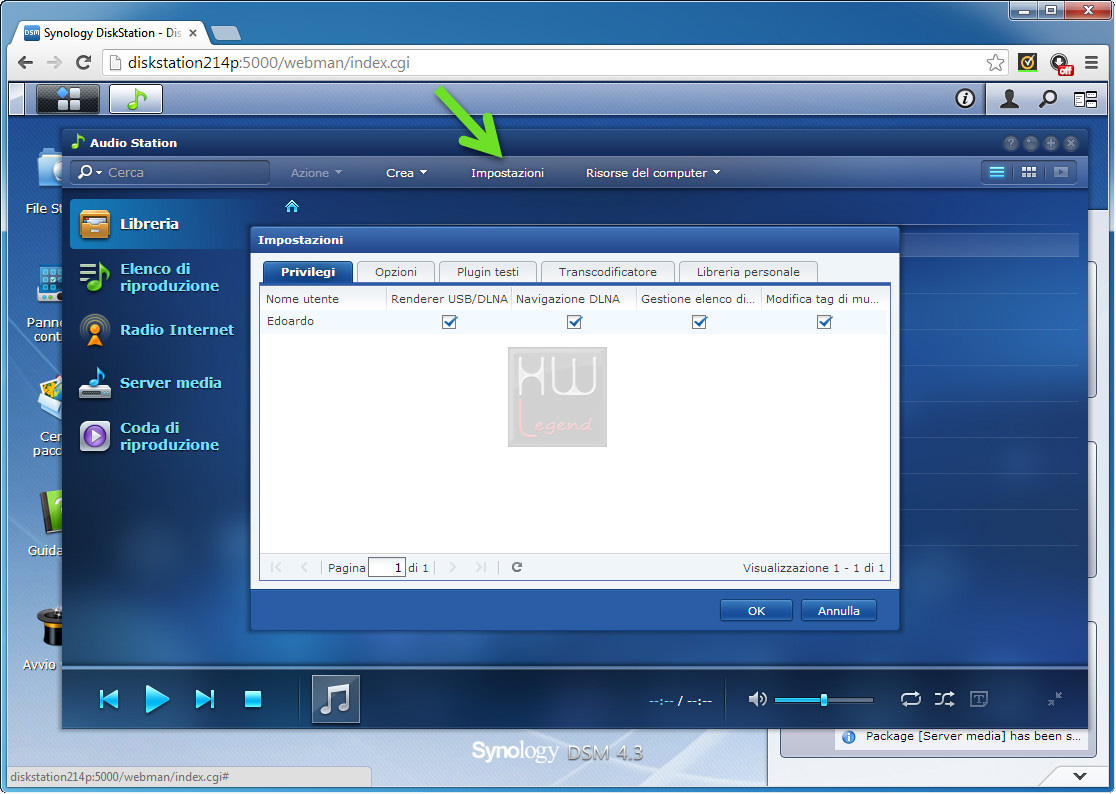Play the current track
The image size is (1116, 794).
point(157,699)
